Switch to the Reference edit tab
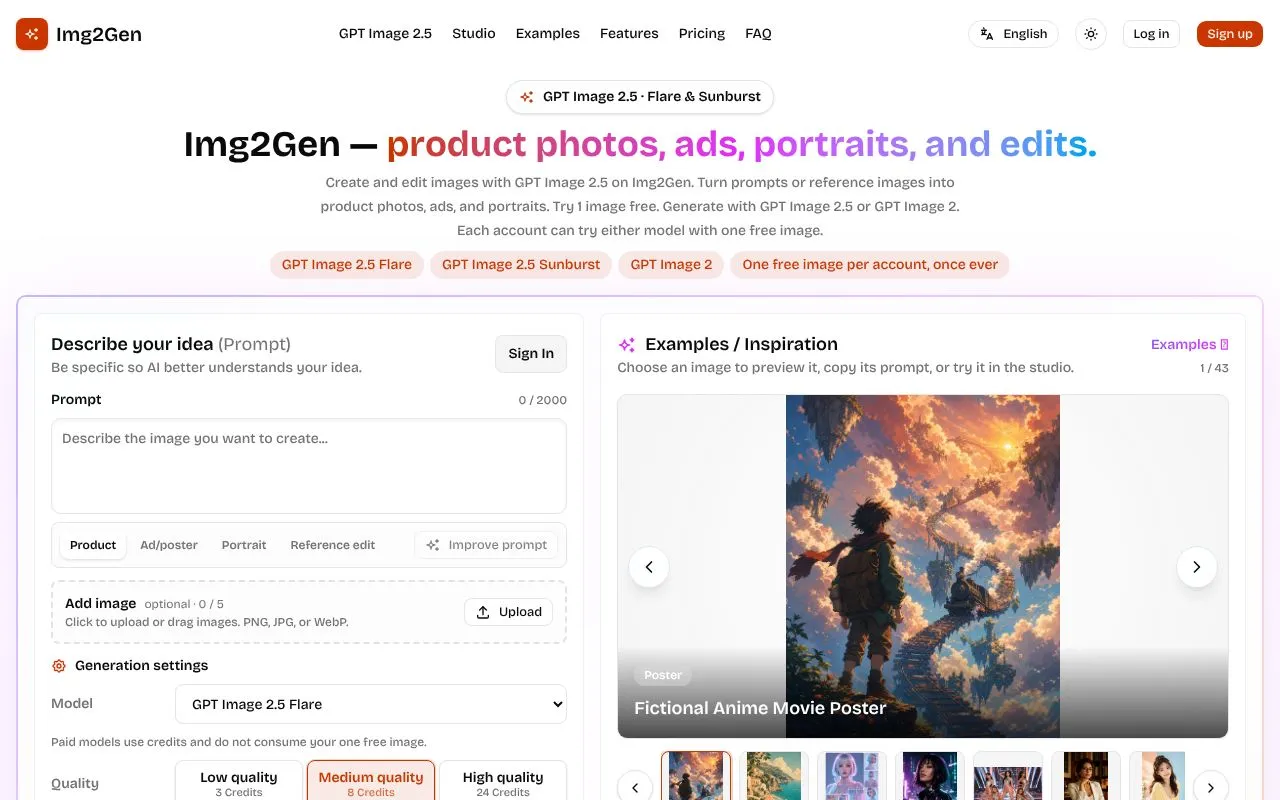Image resolution: width=1280 pixels, height=800 pixels. tap(333, 545)
